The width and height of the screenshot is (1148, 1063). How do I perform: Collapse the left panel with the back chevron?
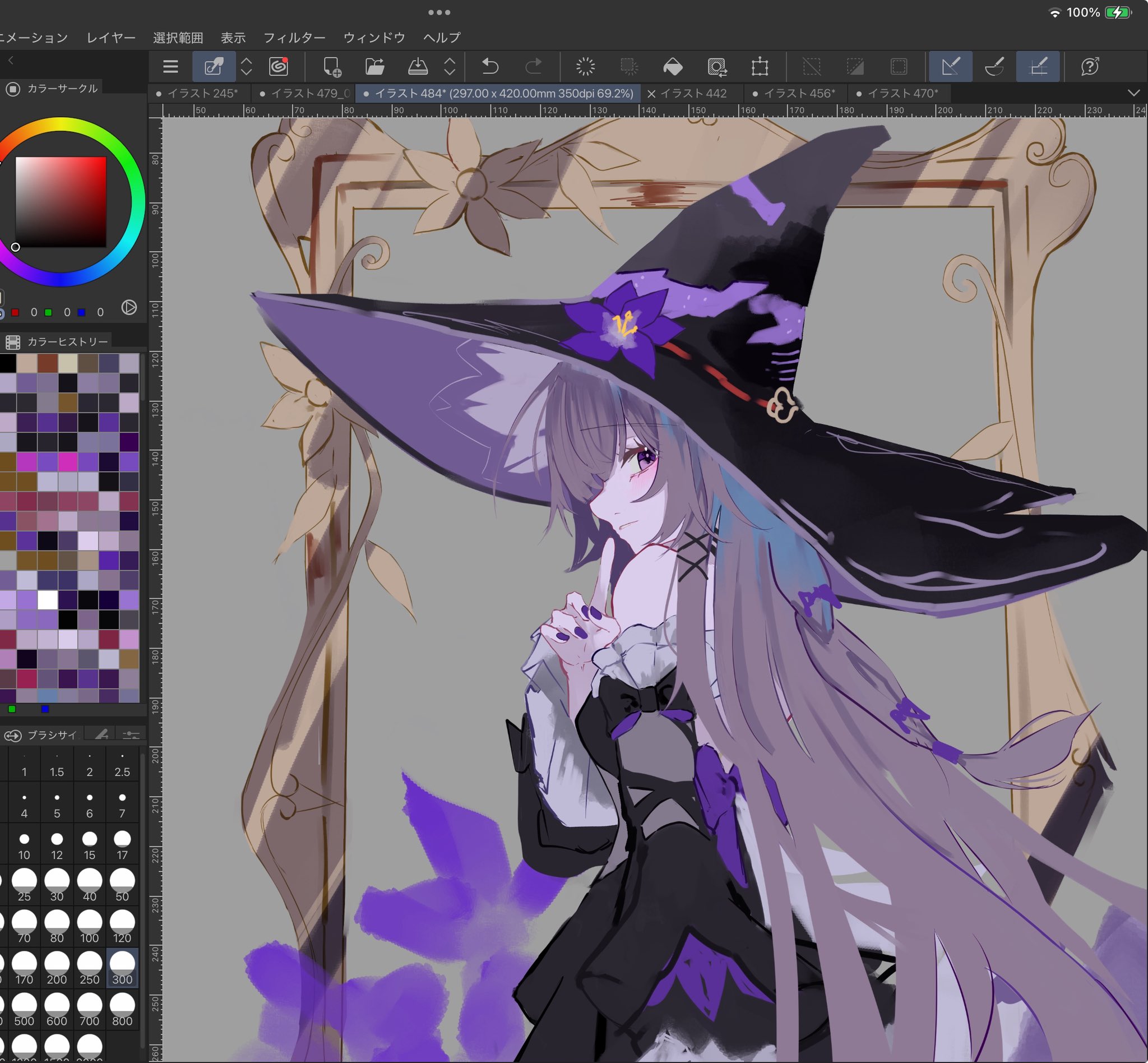[10, 60]
